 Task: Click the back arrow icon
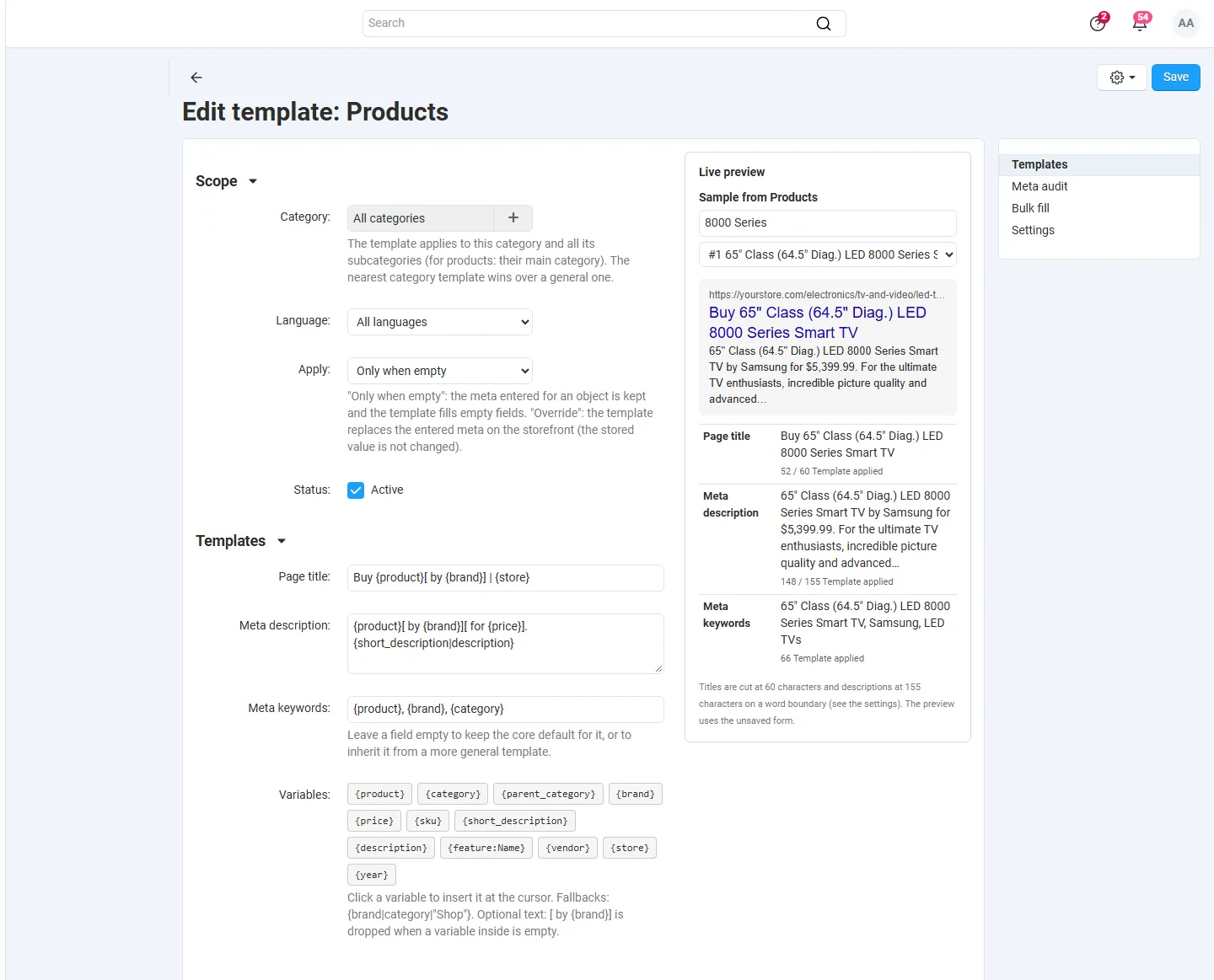click(x=196, y=78)
